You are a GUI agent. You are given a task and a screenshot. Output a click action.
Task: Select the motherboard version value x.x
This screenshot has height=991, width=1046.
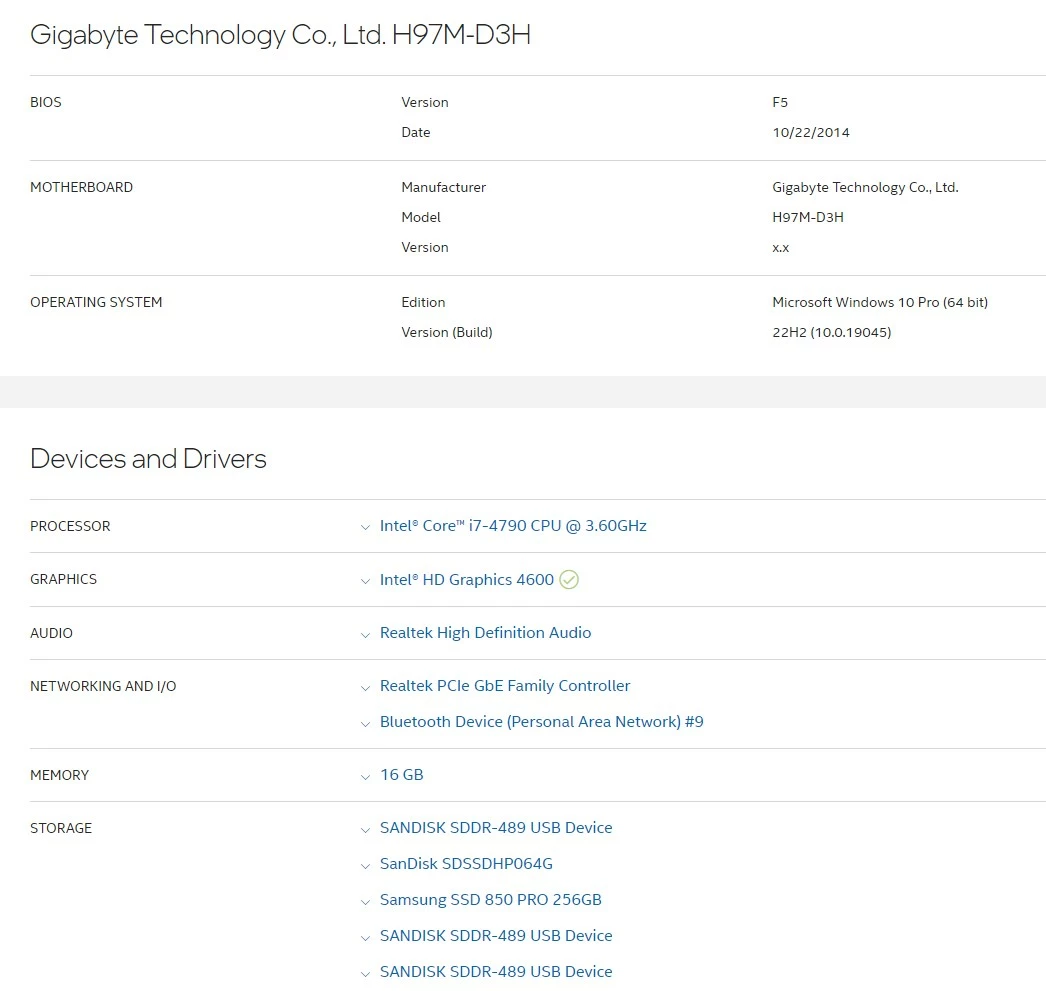(x=780, y=248)
